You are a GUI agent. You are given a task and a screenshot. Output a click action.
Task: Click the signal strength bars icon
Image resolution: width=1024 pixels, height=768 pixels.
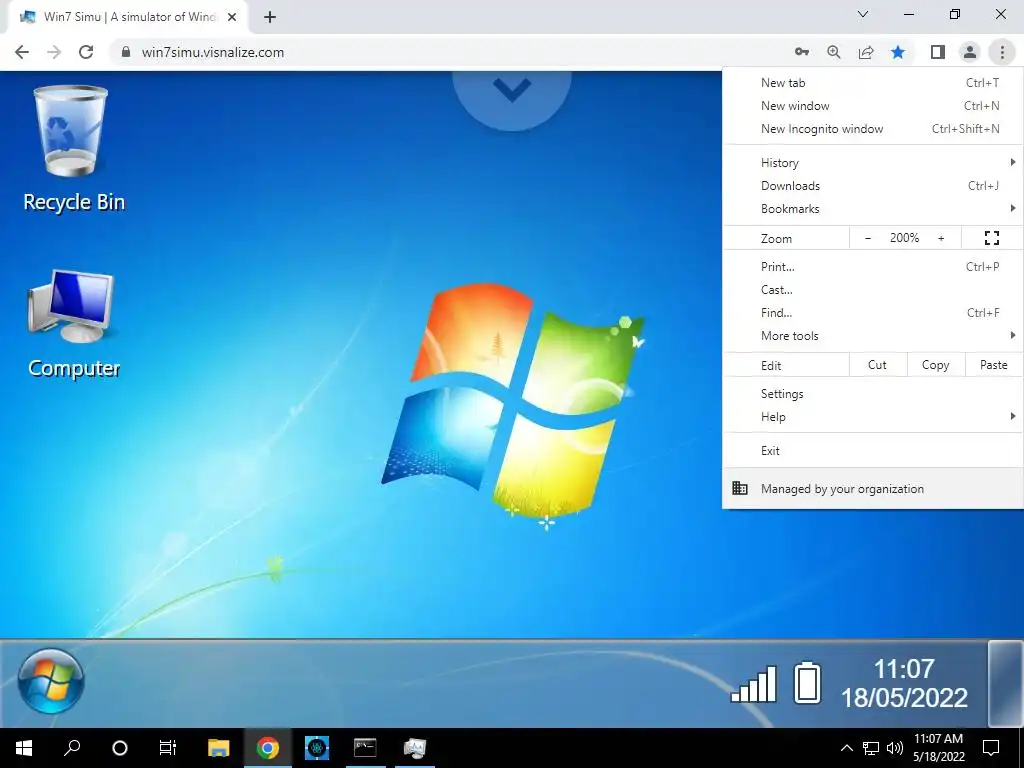tap(754, 683)
